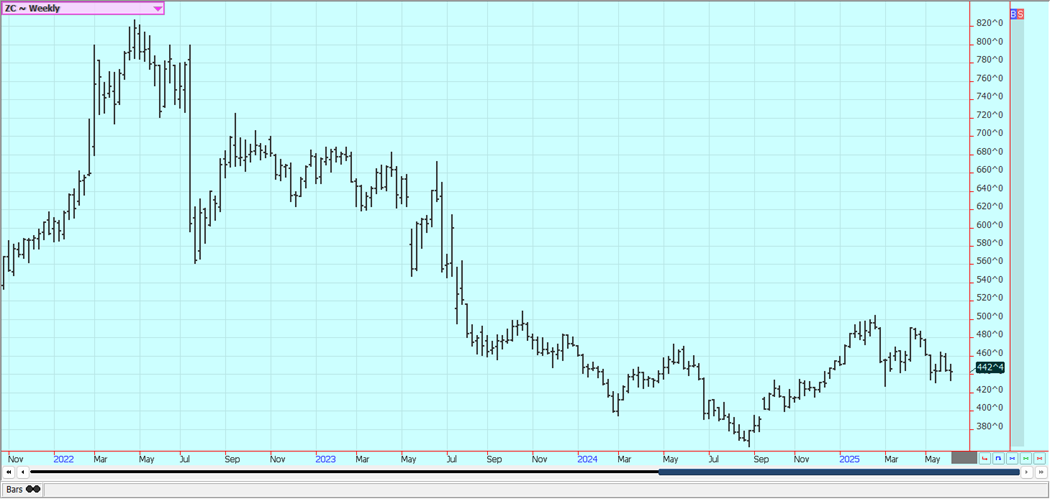Click the gray box on the time axis
Image resolution: width=1050 pixels, height=499 pixels.
tap(963, 458)
